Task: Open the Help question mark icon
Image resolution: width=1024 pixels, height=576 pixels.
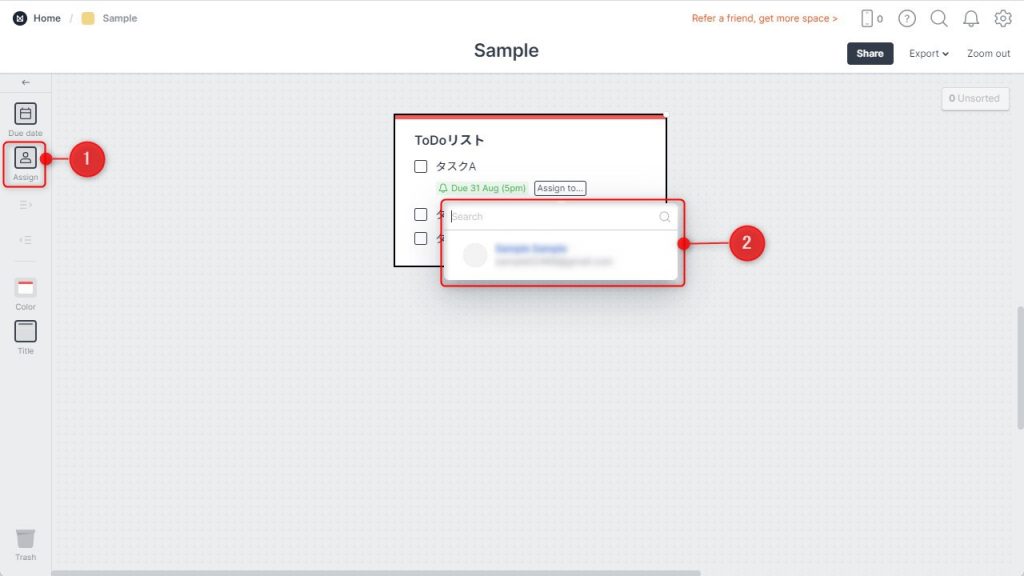Action: (906, 18)
